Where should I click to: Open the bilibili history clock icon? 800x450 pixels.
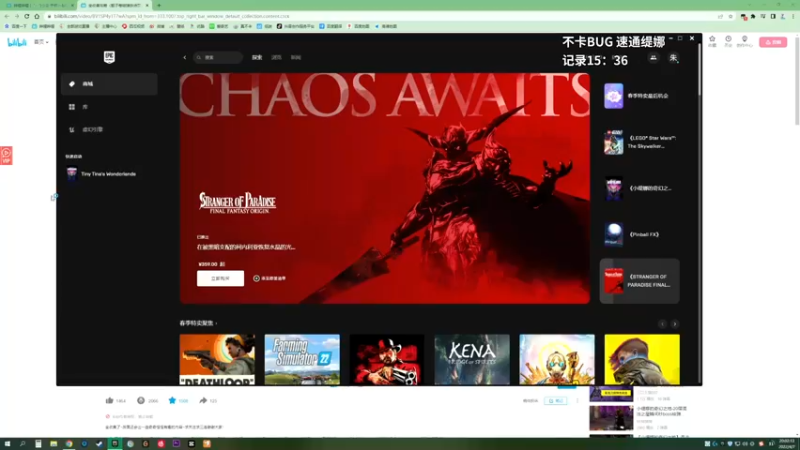point(728,41)
